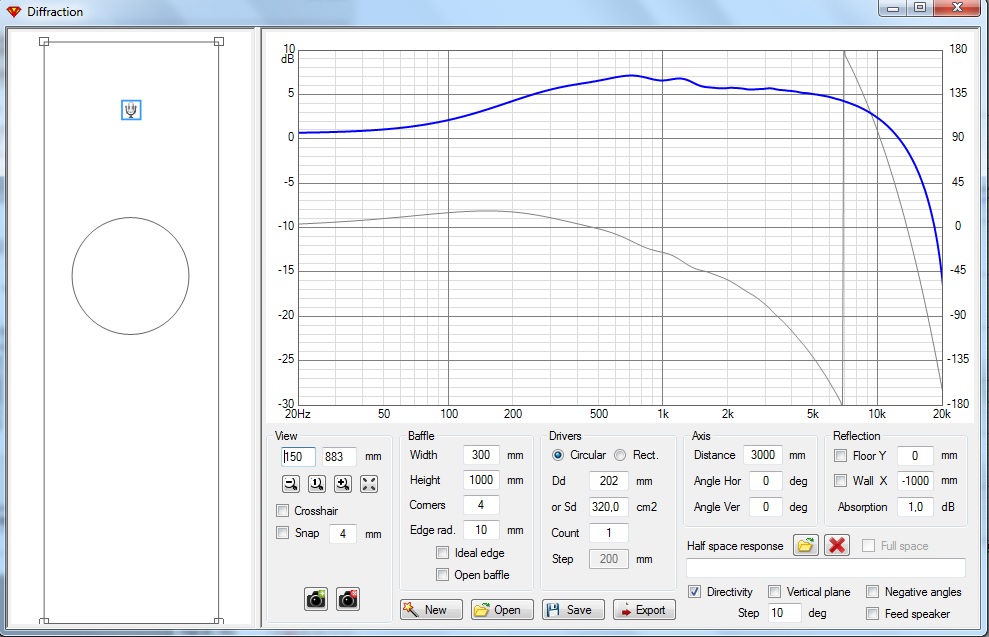This screenshot has width=989, height=637.
Task: Fit baffle drawing to view
Action: click(369, 484)
